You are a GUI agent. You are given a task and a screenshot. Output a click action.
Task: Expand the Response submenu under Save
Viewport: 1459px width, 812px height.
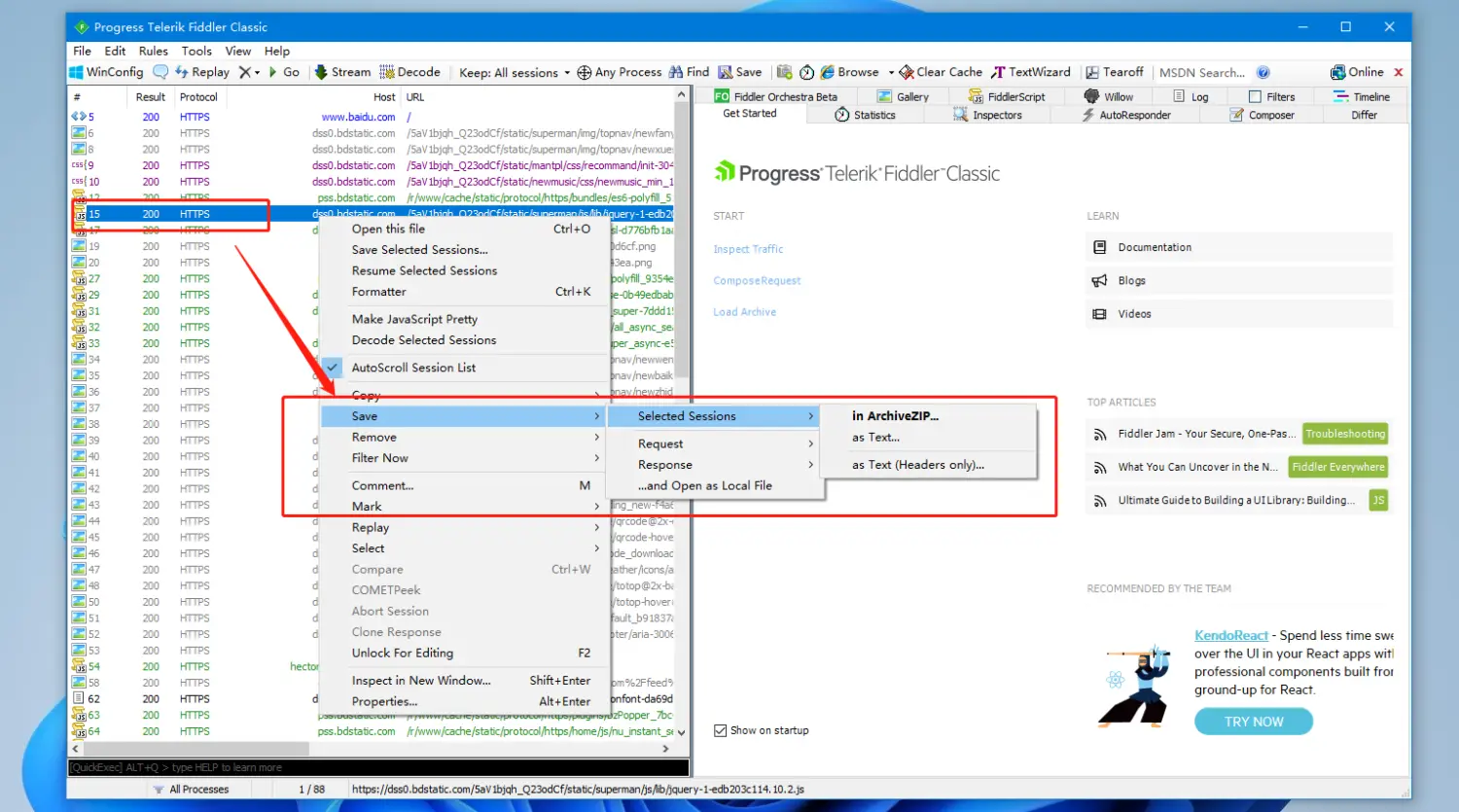pyautogui.click(x=716, y=465)
